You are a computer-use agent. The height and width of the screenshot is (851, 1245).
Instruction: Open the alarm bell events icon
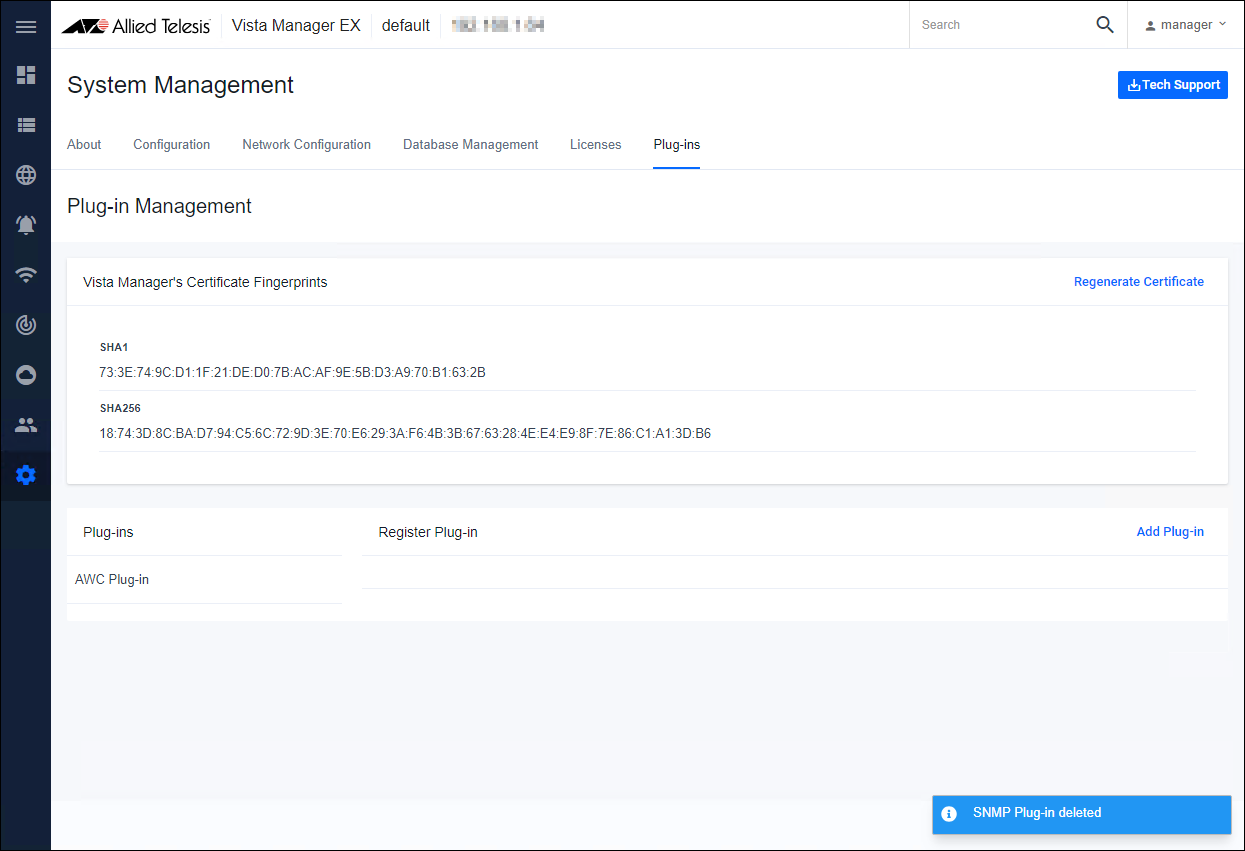point(26,225)
